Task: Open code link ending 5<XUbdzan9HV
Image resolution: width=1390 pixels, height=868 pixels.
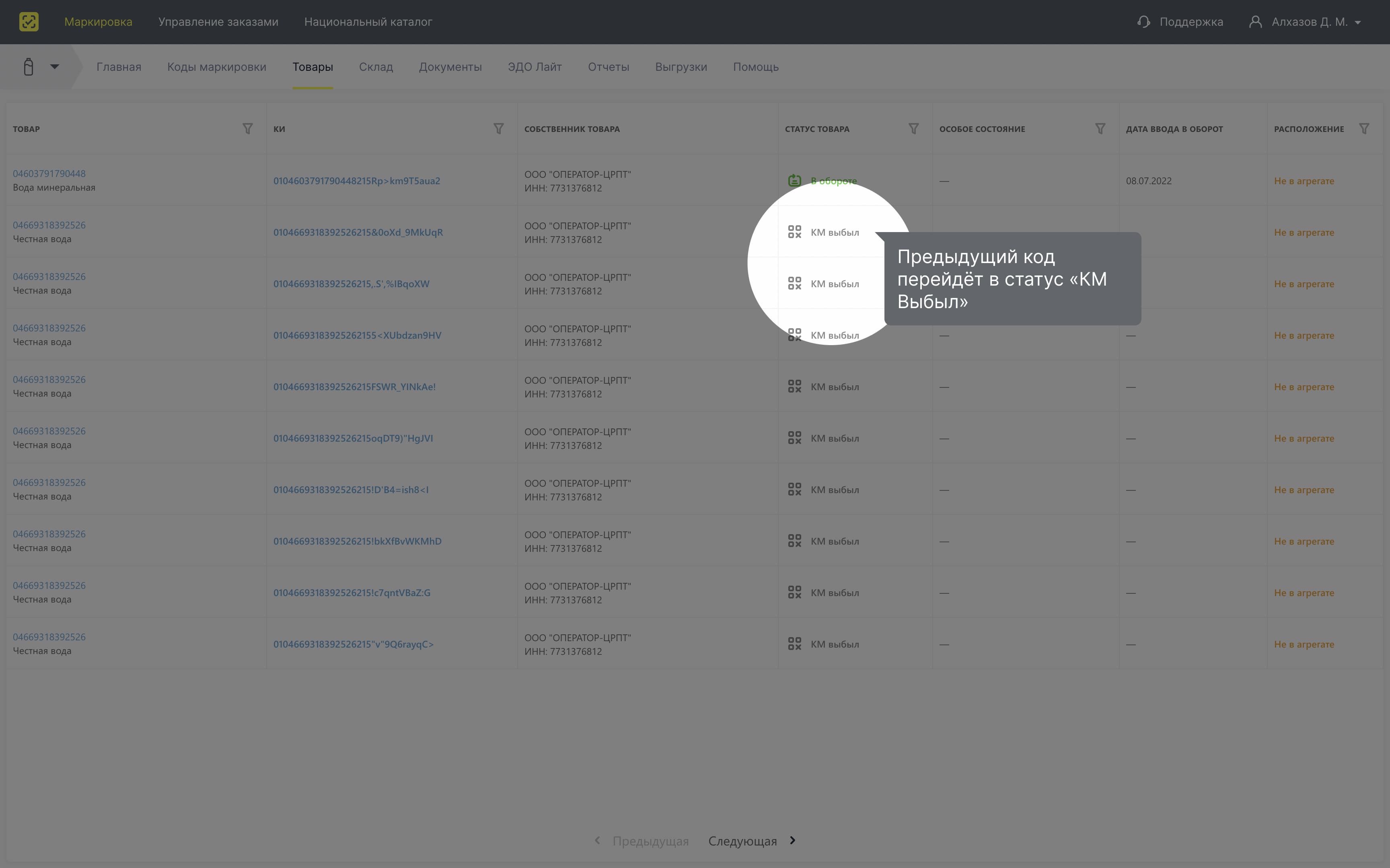Action: [x=357, y=335]
